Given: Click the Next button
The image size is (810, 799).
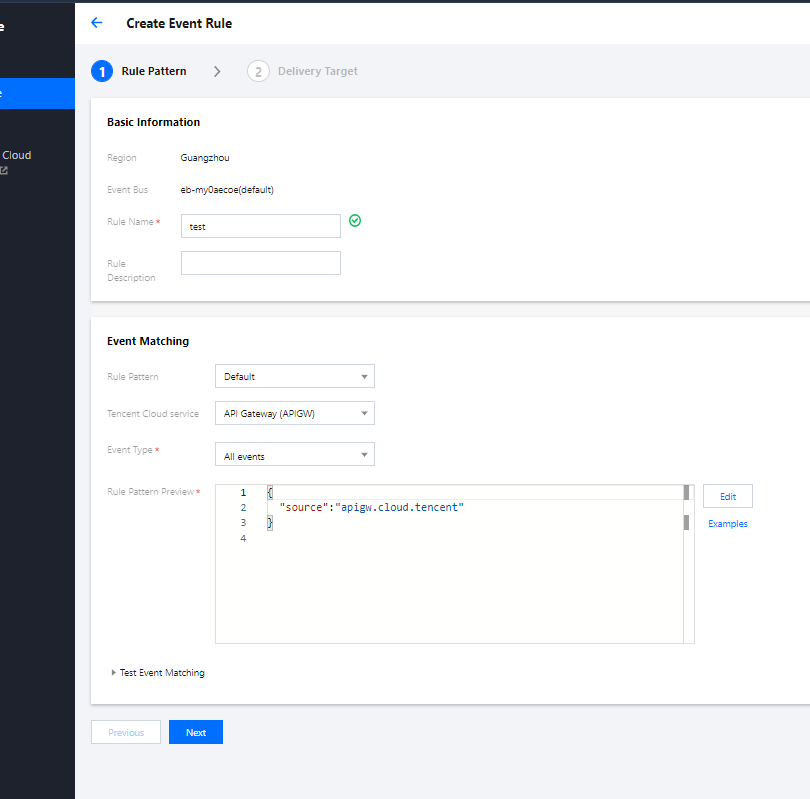Looking at the screenshot, I should click(195, 732).
